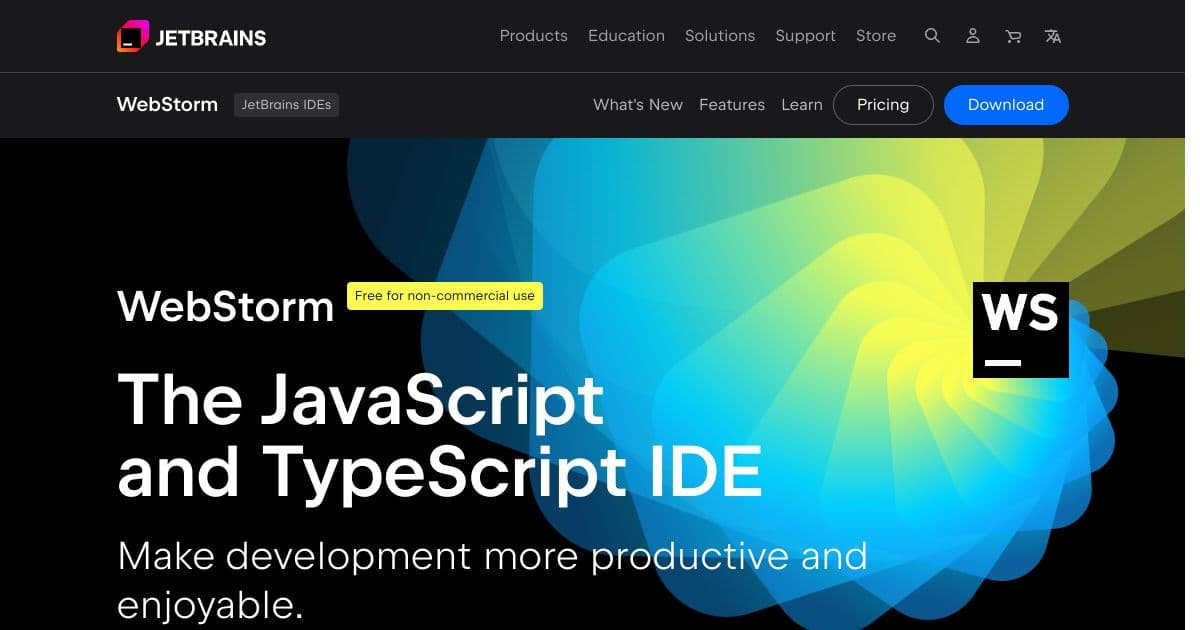Click the JetBrains wordmark text
Screen dimensions: 1200x630
(210, 36)
